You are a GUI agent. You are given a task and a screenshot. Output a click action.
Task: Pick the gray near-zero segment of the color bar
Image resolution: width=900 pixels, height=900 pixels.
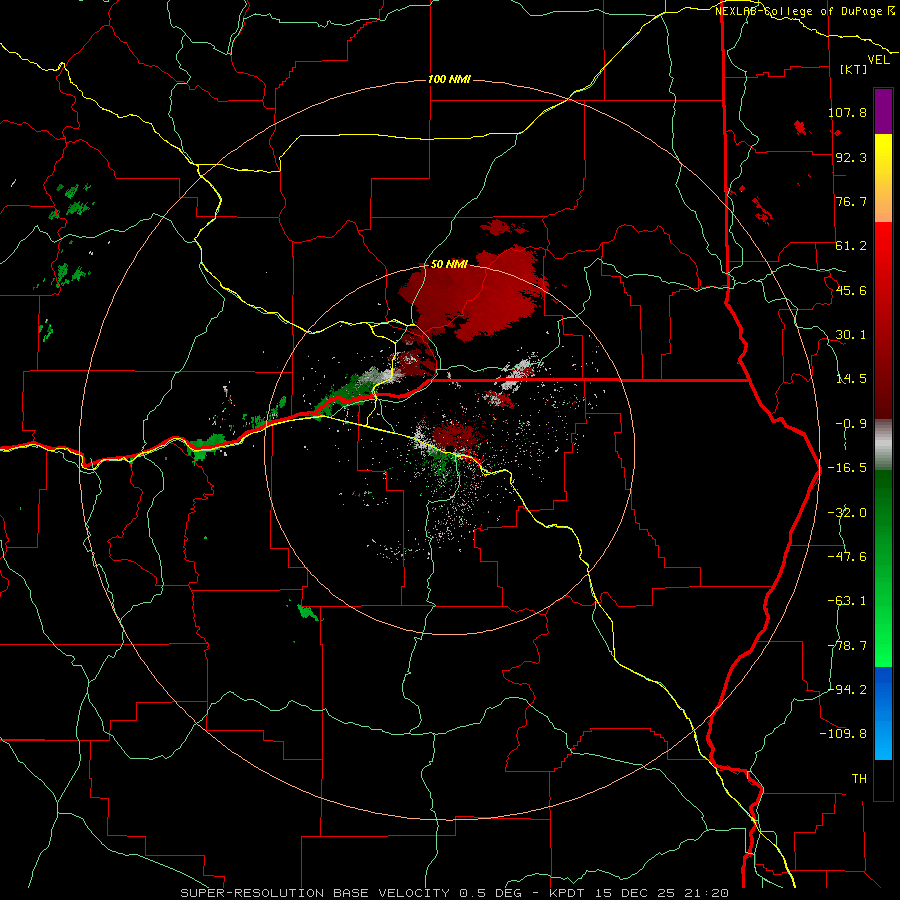pyautogui.click(x=883, y=445)
